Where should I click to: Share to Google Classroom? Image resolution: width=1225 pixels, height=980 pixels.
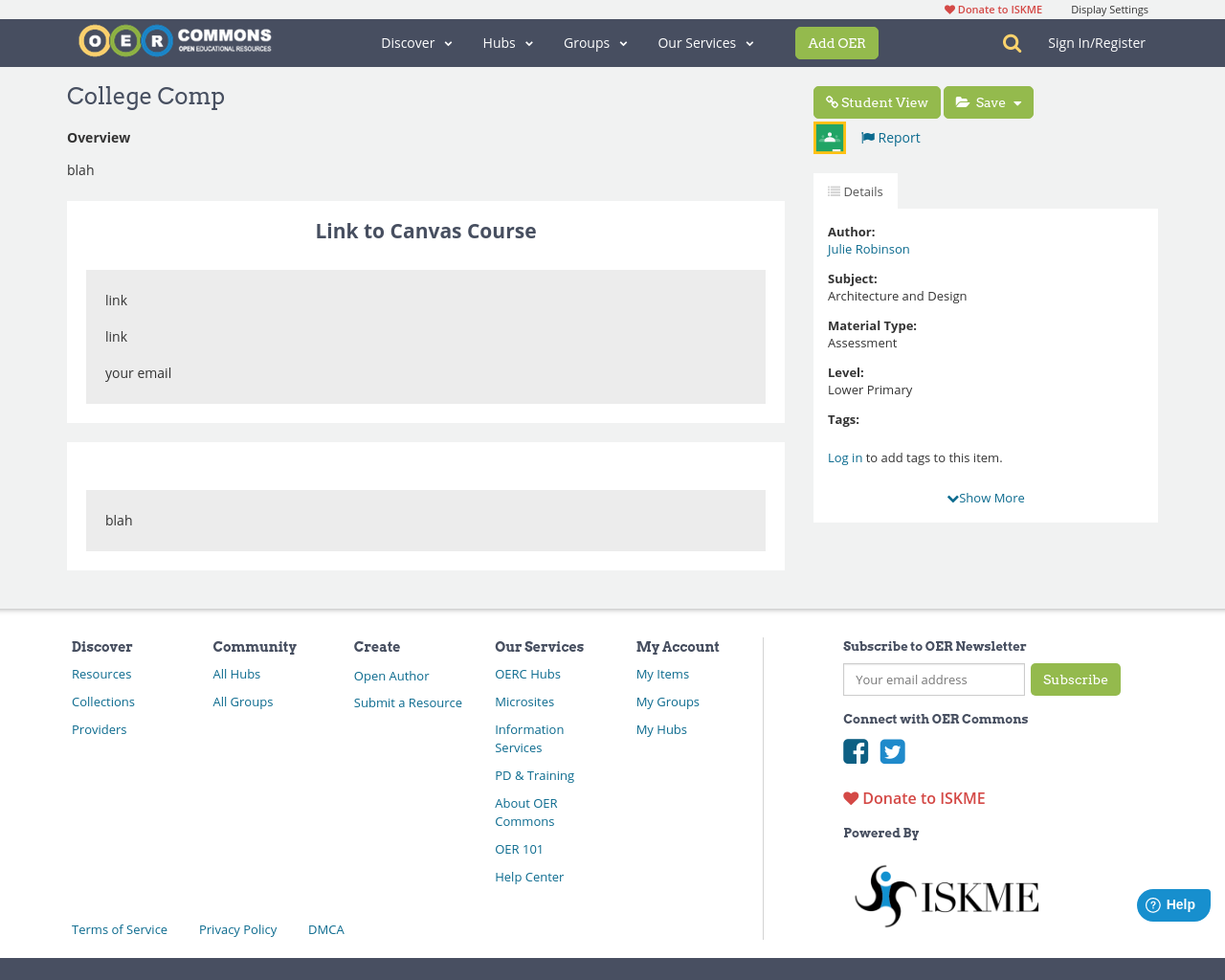tap(829, 137)
